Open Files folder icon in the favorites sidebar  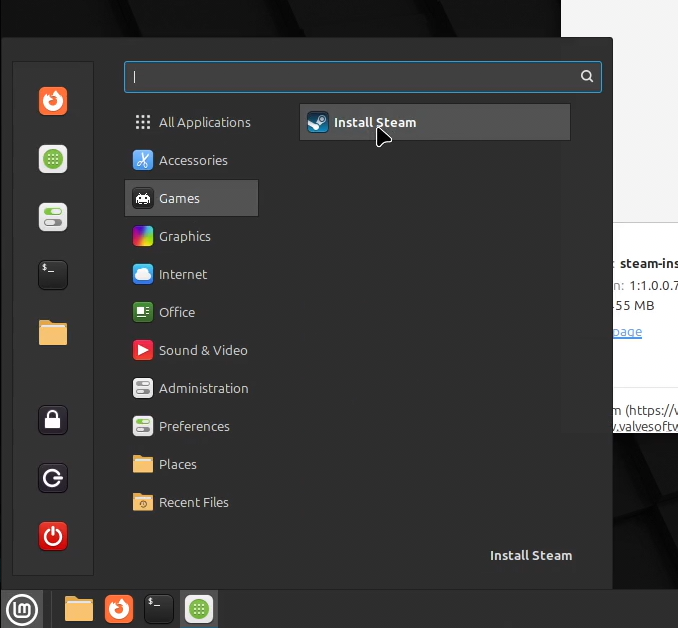point(53,333)
